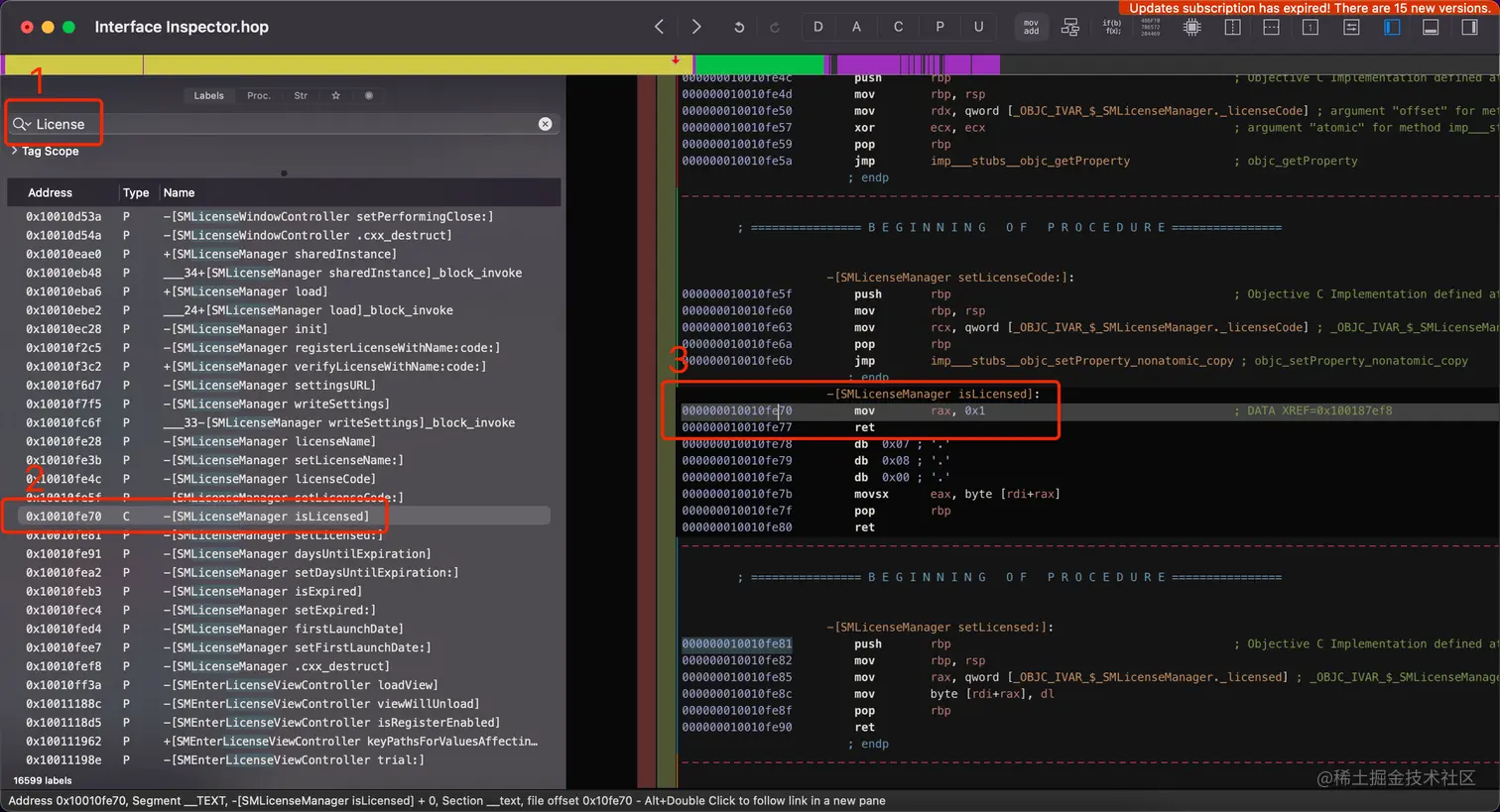1500x812 pixels.
Task: Click the greyed redo arrow
Action: (775, 28)
